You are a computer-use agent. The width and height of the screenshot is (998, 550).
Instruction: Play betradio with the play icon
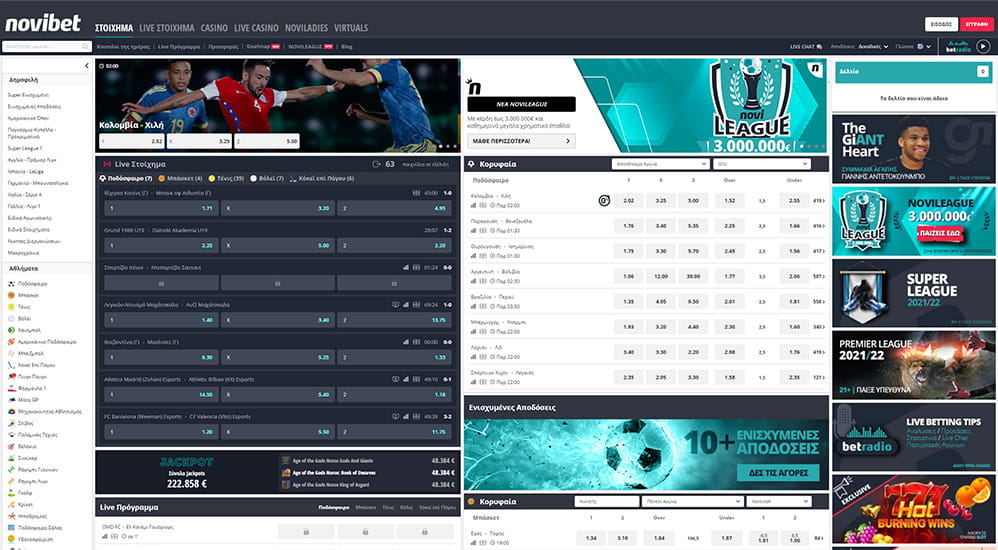point(983,46)
